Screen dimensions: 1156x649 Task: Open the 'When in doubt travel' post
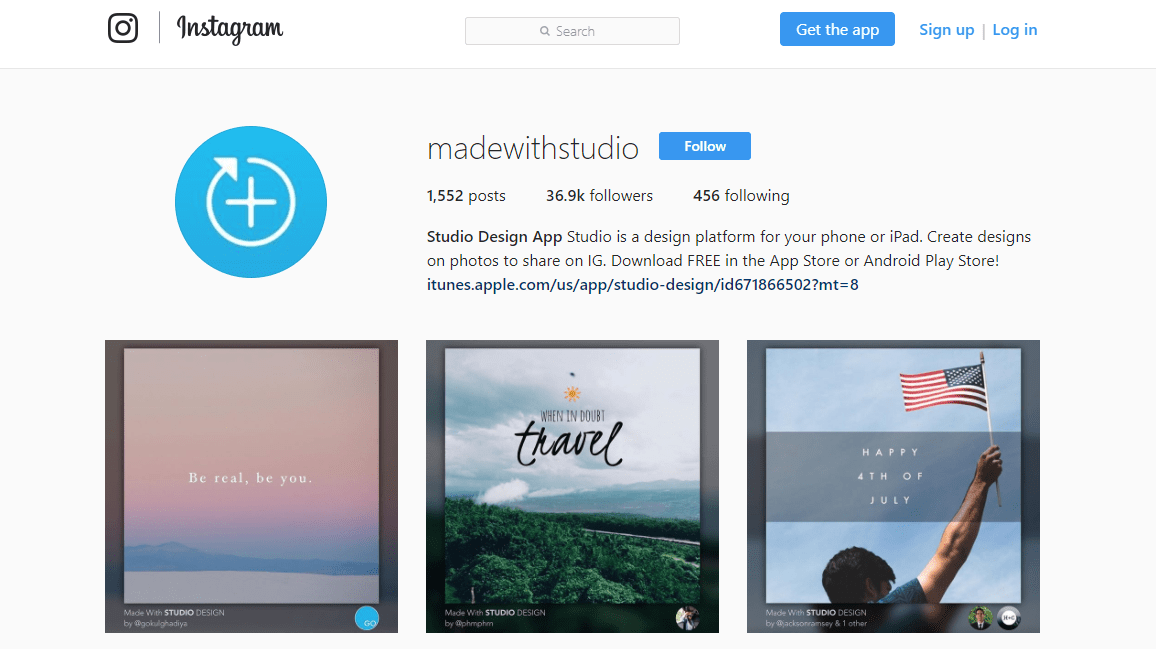point(572,486)
